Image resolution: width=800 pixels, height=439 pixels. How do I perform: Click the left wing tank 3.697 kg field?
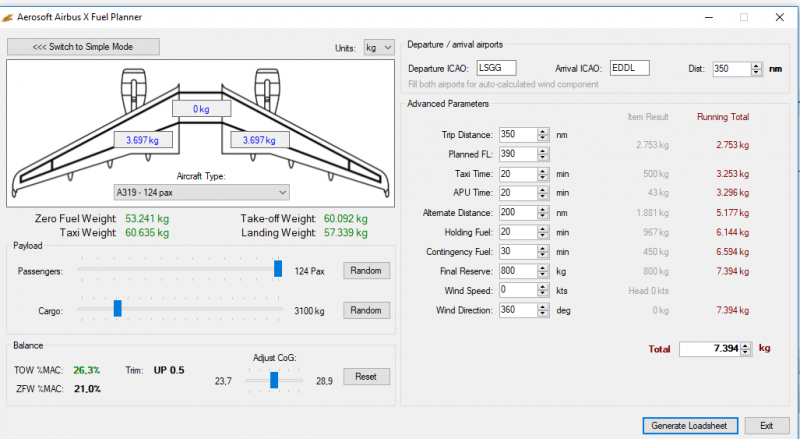142,140
